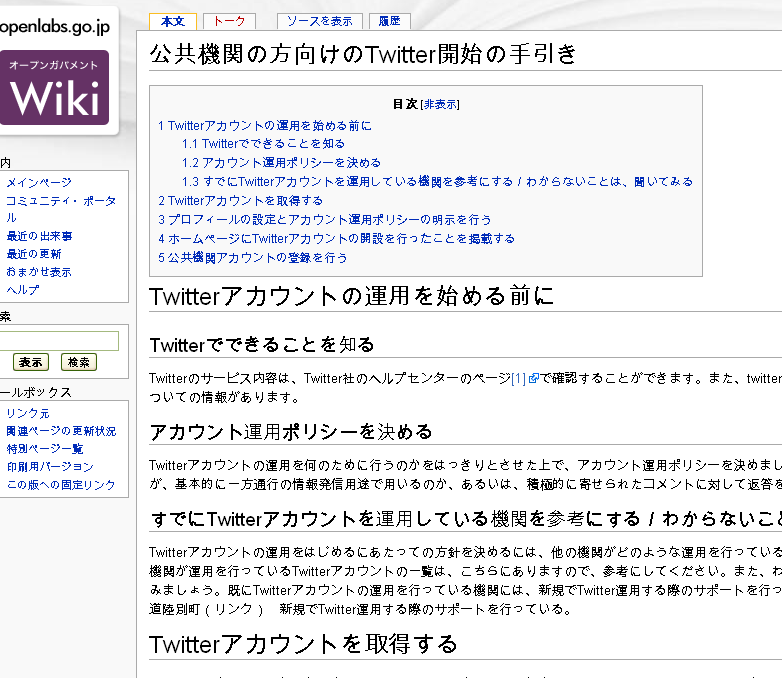This screenshot has width=782, height=678.
Task: Open 印刷用バージョン link
Action: pyautogui.click(x=50, y=467)
